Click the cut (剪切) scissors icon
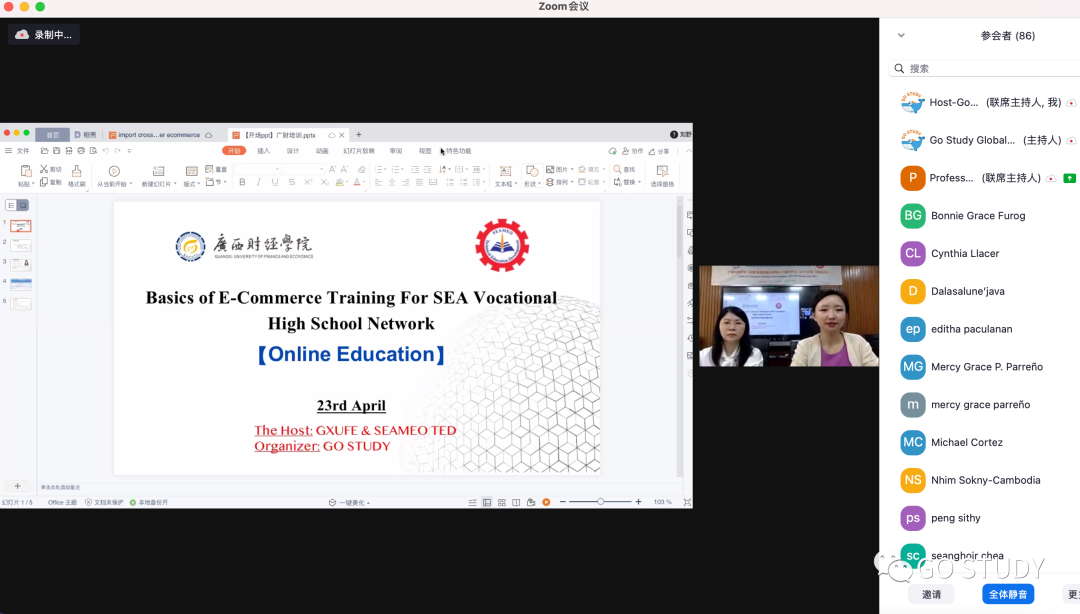Viewport: 1080px width, 614px height. click(x=44, y=169)
